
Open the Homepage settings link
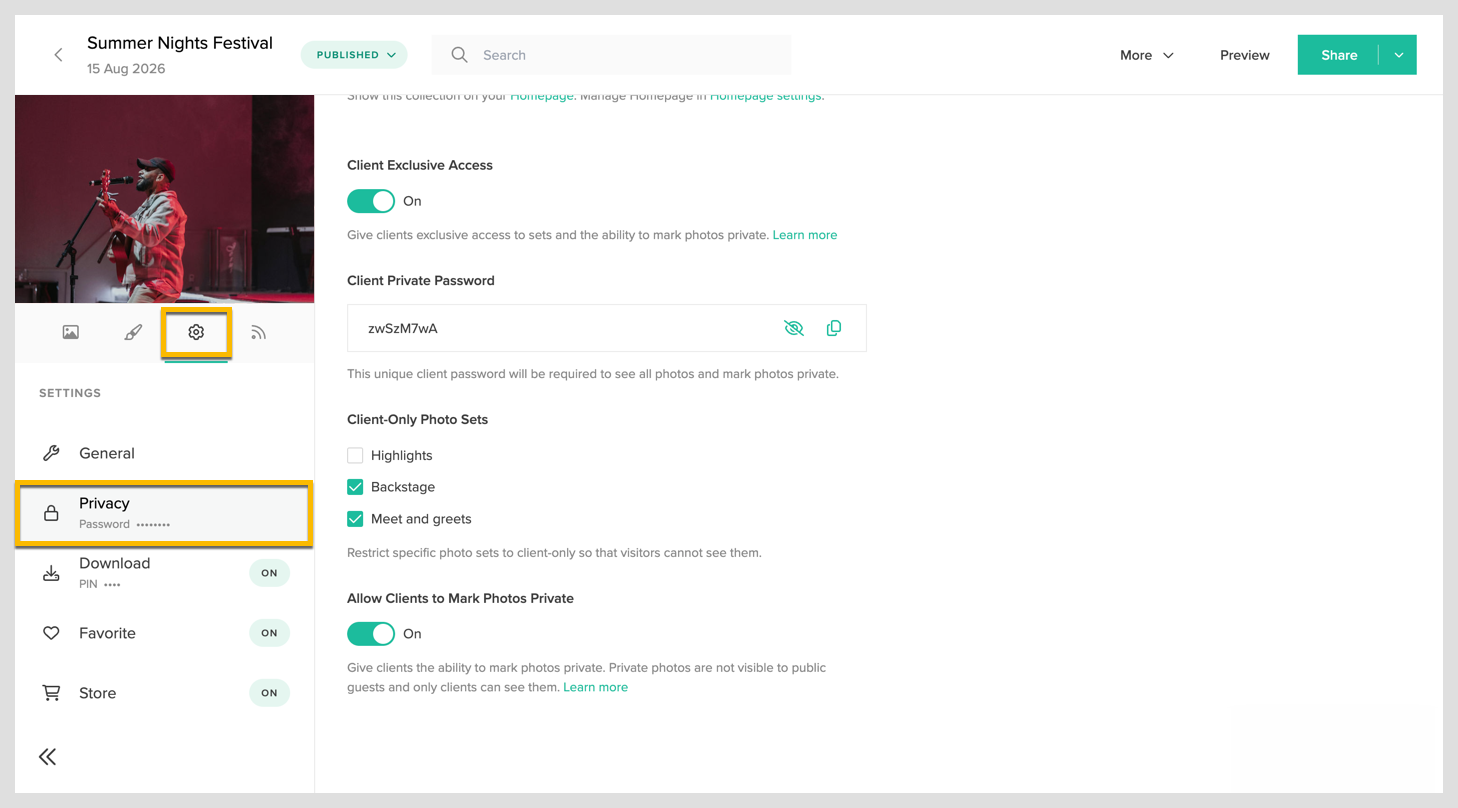pyautogui.click(x=766, y=97)
